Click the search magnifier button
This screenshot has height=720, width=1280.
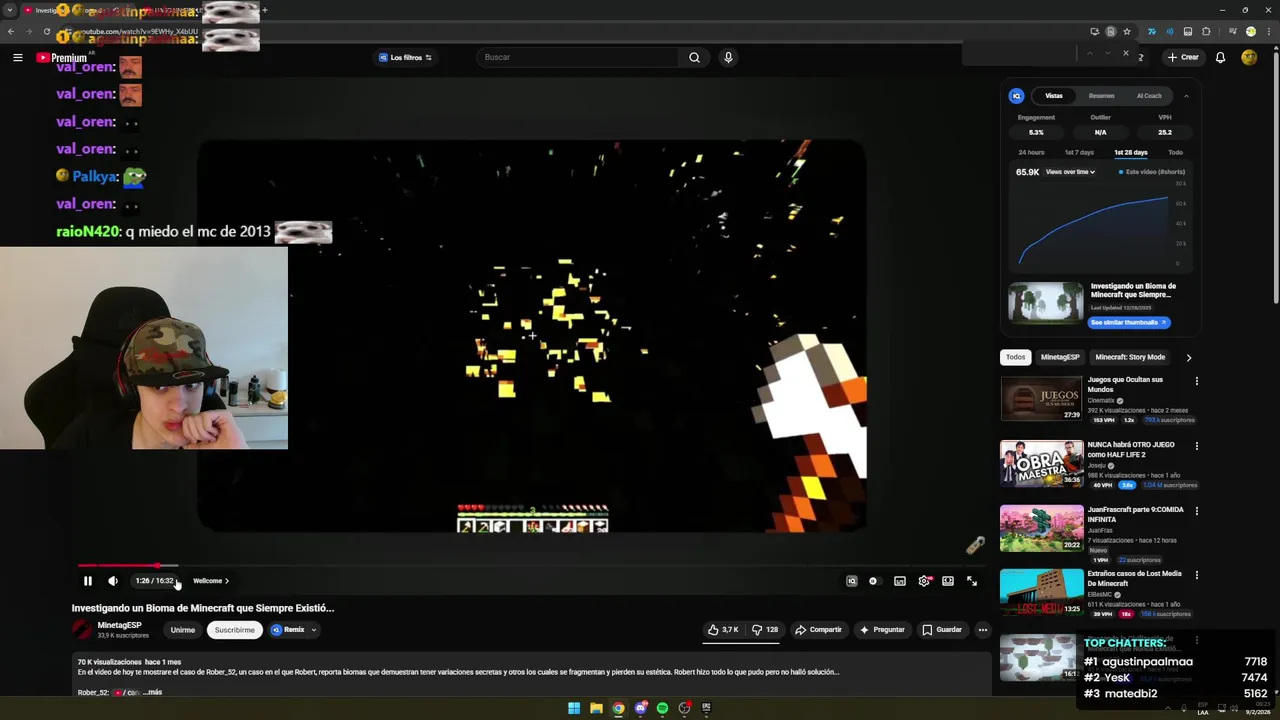(x=694, y=58)
